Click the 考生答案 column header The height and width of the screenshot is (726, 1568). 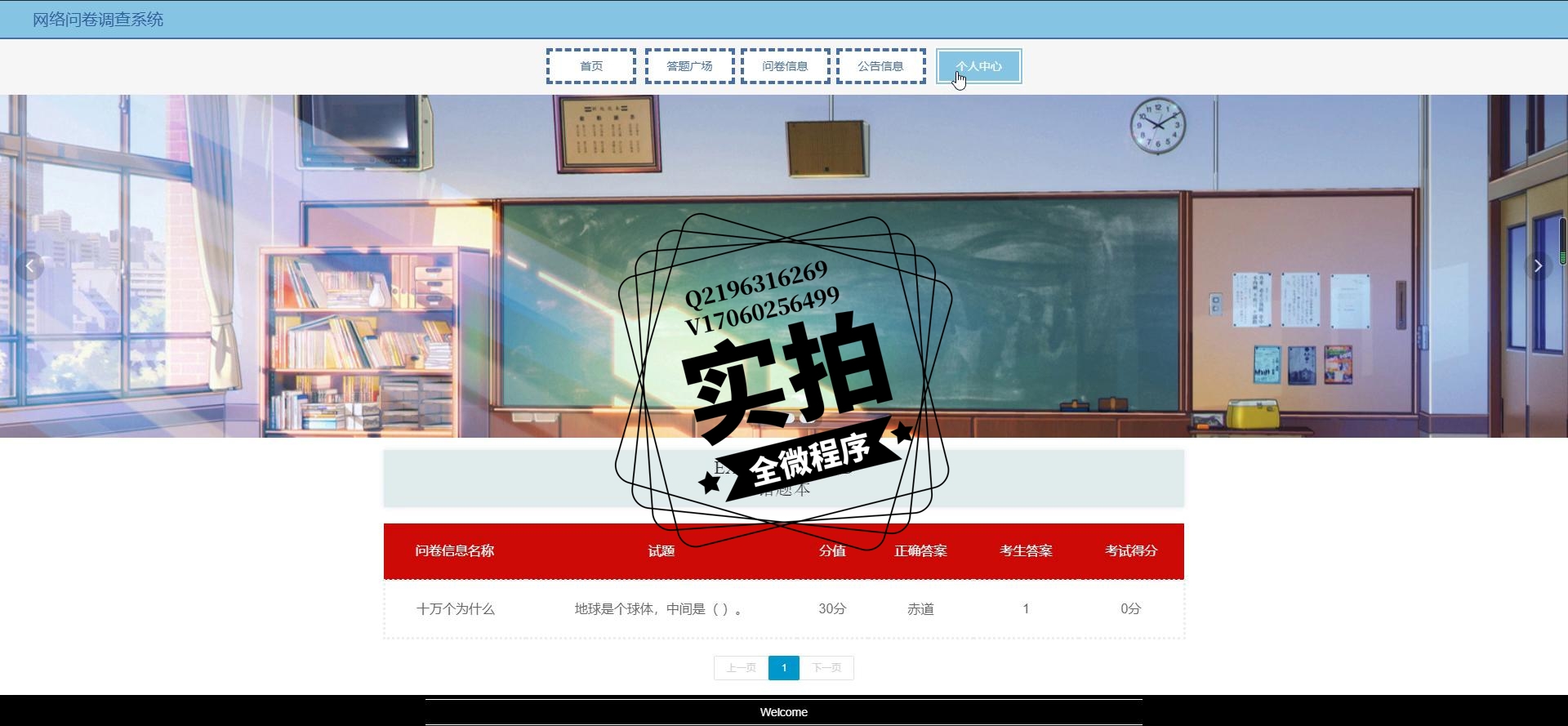coord(1026,551)
